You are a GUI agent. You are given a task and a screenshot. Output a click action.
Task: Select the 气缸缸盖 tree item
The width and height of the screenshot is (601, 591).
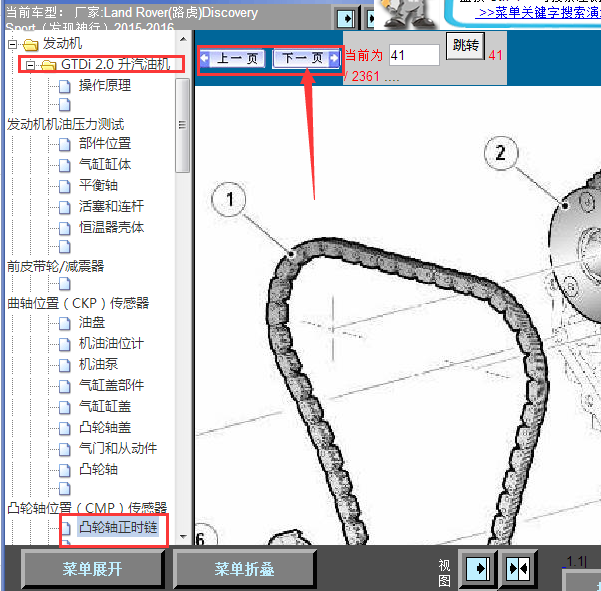tap(105, 406)
